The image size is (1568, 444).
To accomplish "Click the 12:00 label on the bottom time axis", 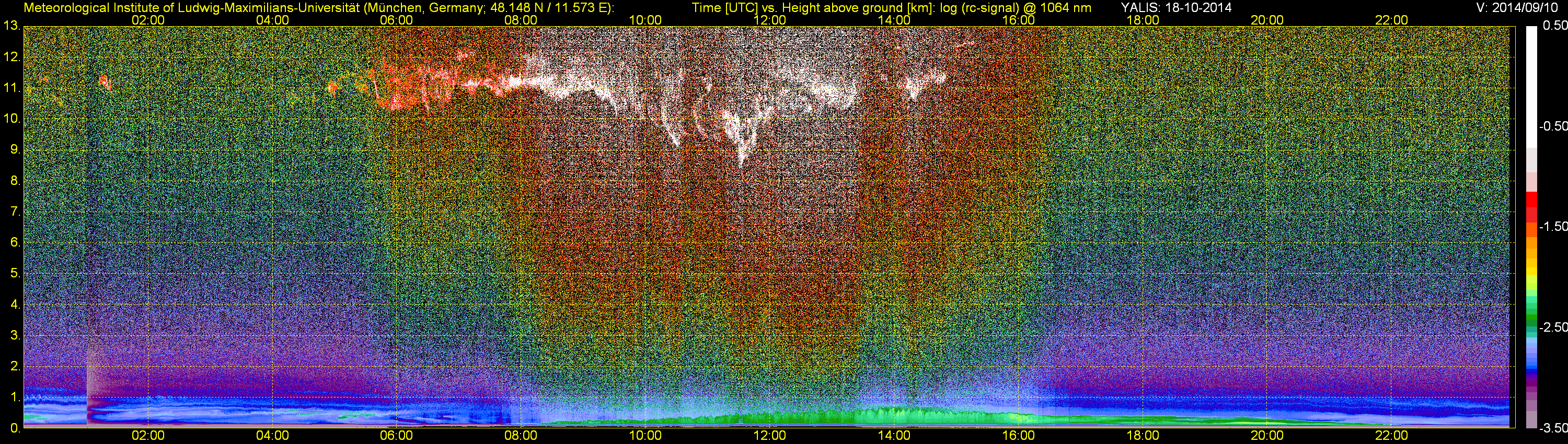I will pyautogui.click(x=769, y=436).
